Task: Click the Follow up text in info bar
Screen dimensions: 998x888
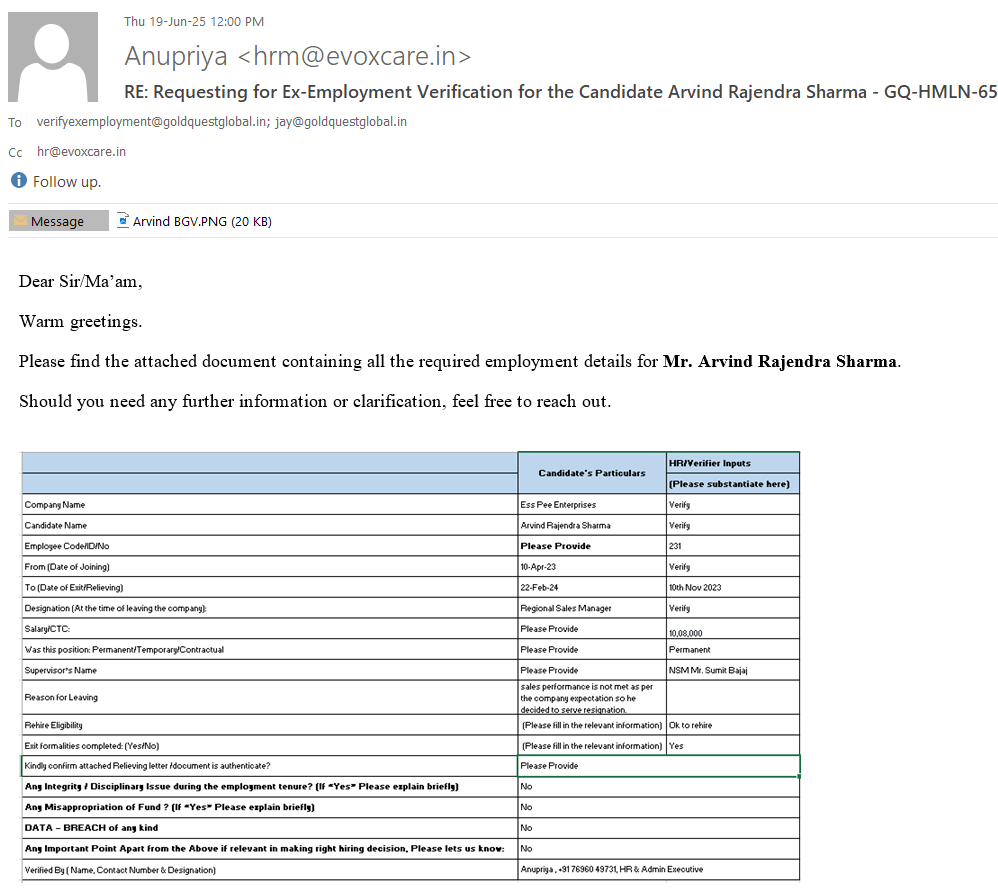Action: pyautogui.click(x=67, y=182)
